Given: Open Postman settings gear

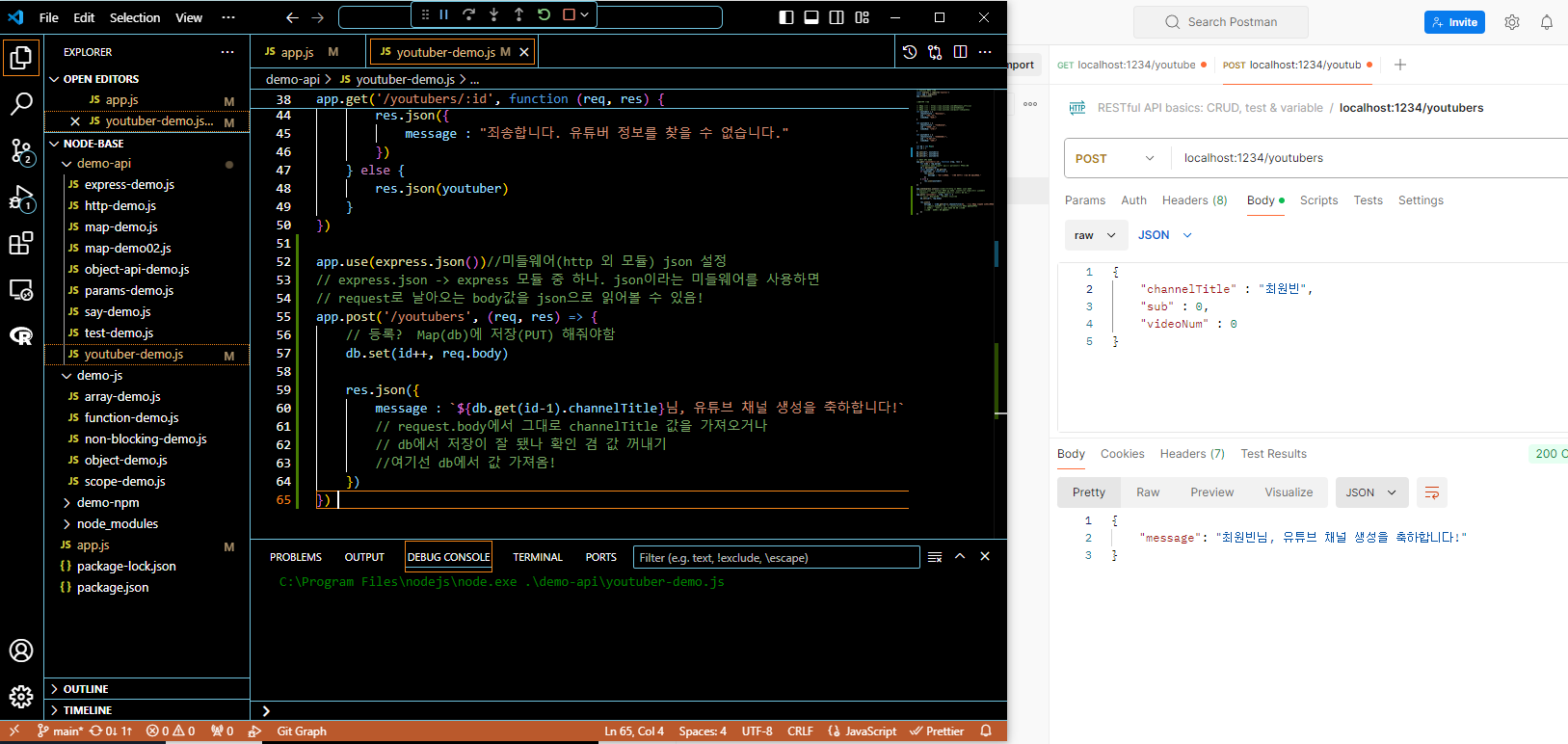Looking at the screenshot, I should point(1512,22).
